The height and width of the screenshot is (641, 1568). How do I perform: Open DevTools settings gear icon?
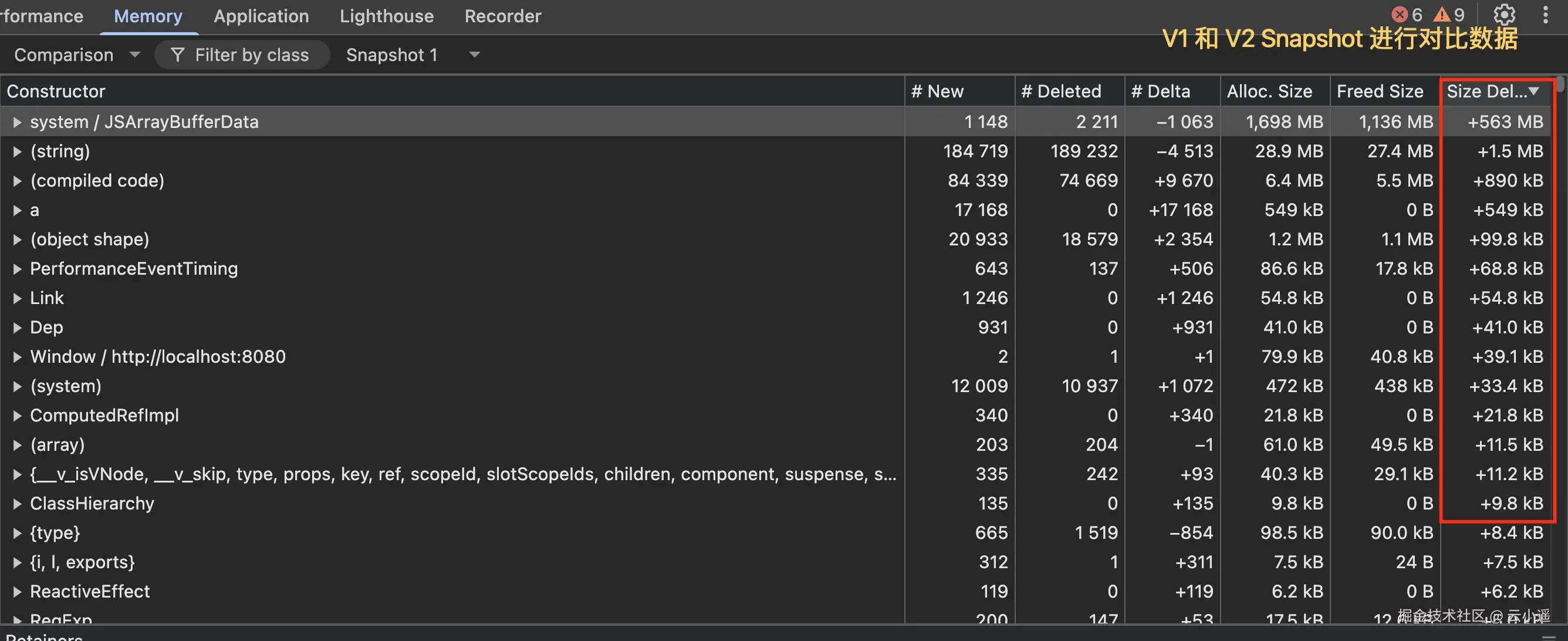coord(1504,15)
